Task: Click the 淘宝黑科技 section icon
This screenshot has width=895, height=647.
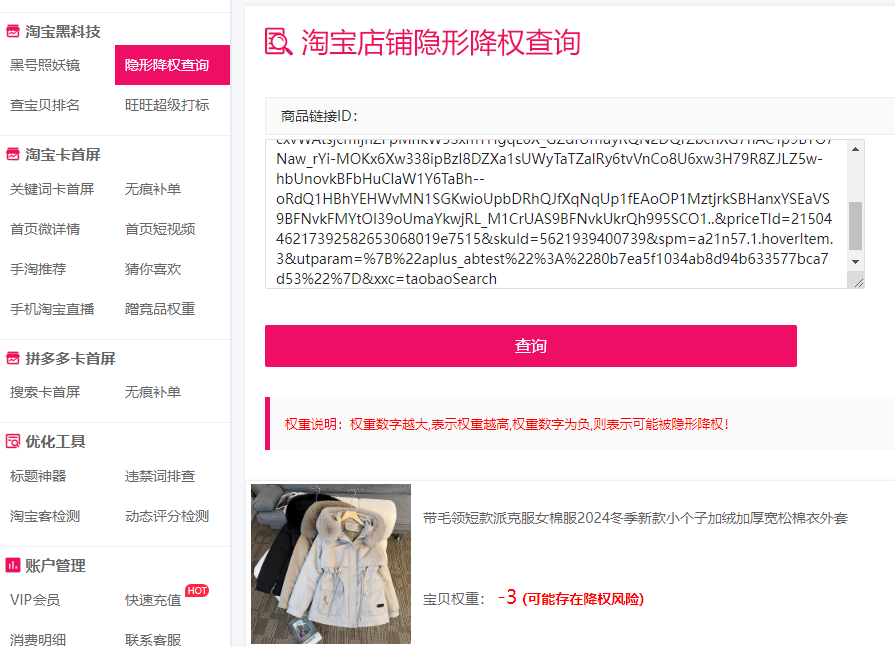Action: (x=13, y=31)
